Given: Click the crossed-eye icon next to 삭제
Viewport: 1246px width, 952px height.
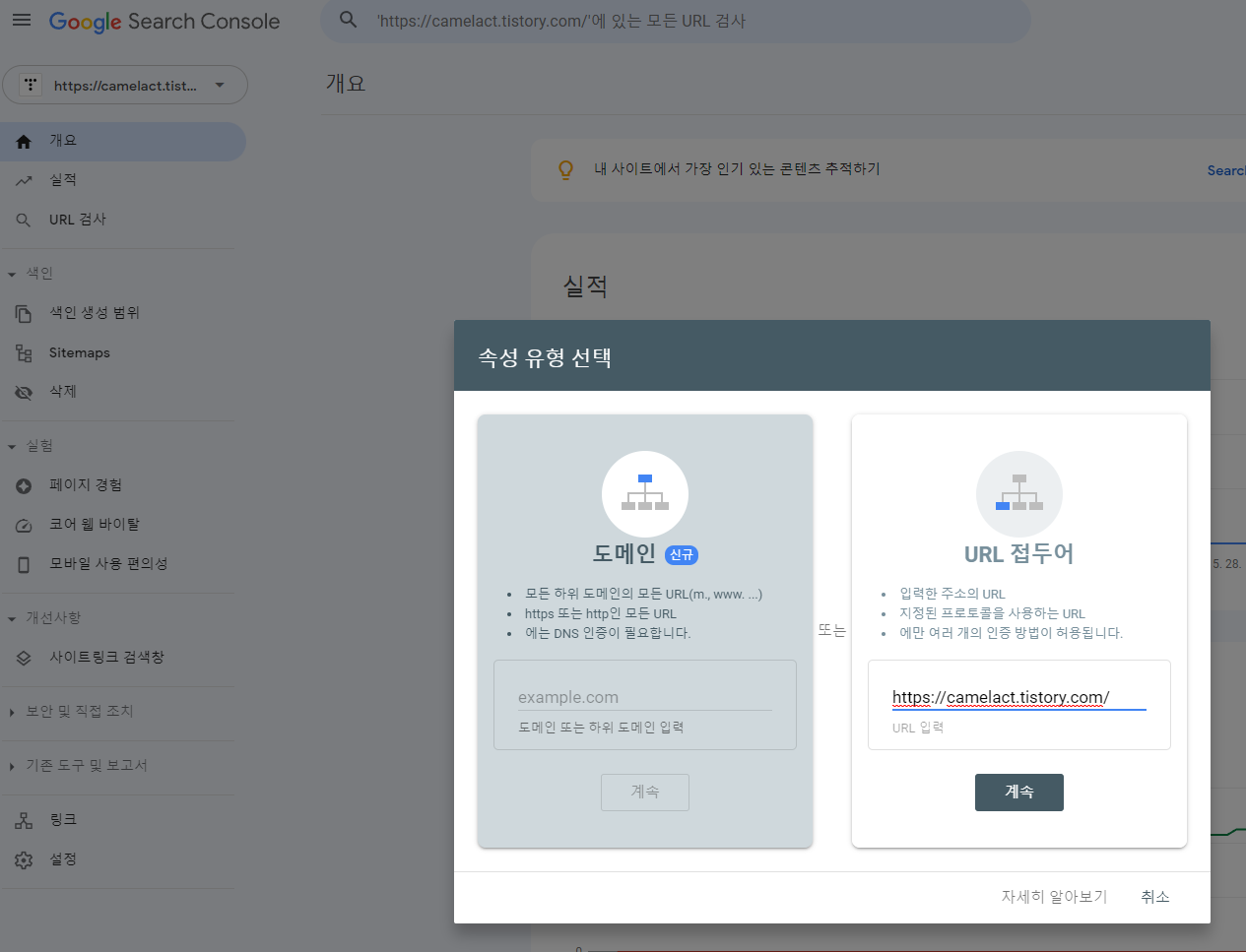Looking at the screenshot, I should [x=24, y=393].
